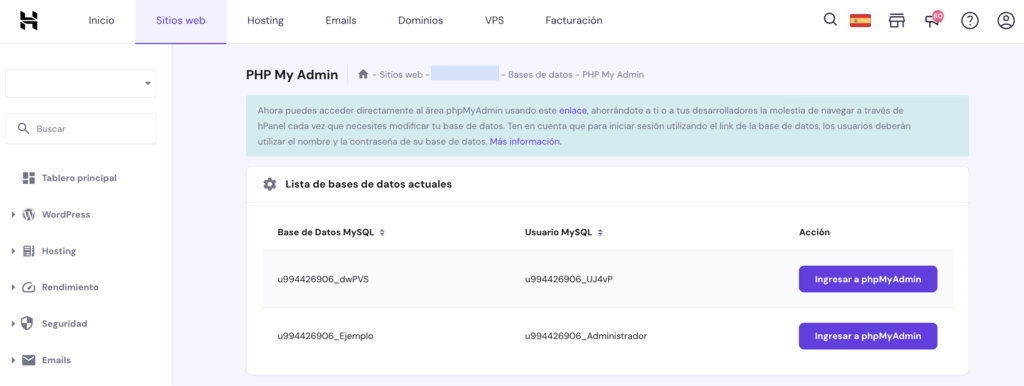
Task: Expand the WordPress sidebar section
Action: tap(13, 215)
